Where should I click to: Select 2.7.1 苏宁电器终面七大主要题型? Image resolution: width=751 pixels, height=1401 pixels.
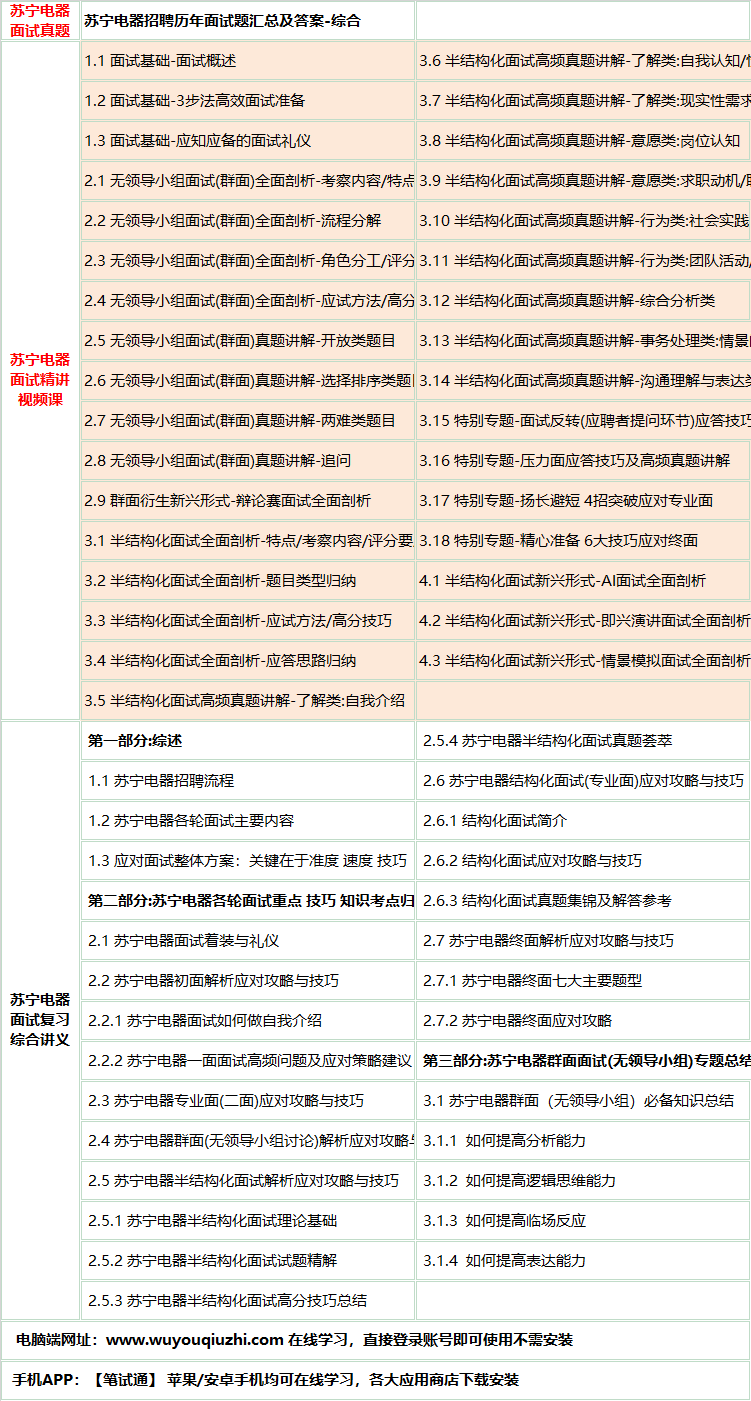pyautogui.click(x=532, y=980)
